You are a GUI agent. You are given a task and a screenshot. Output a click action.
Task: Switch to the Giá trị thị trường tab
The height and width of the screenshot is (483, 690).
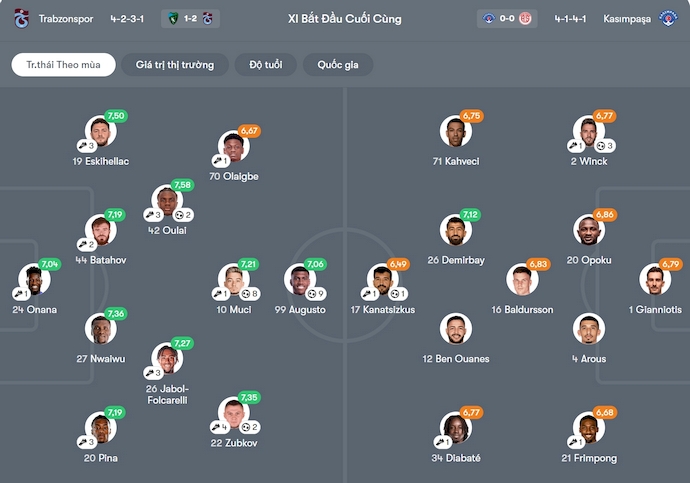click(x=175, y=65)
